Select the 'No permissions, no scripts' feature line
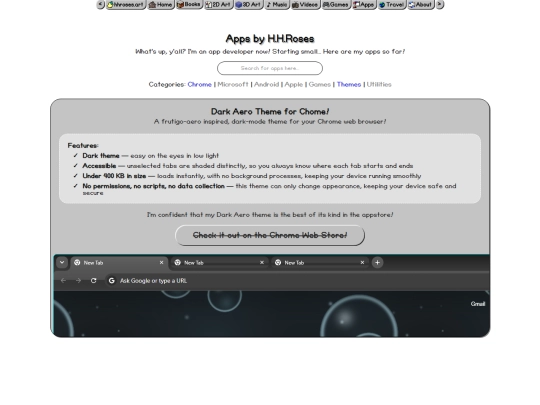540x405 pixels. [269, 189]
